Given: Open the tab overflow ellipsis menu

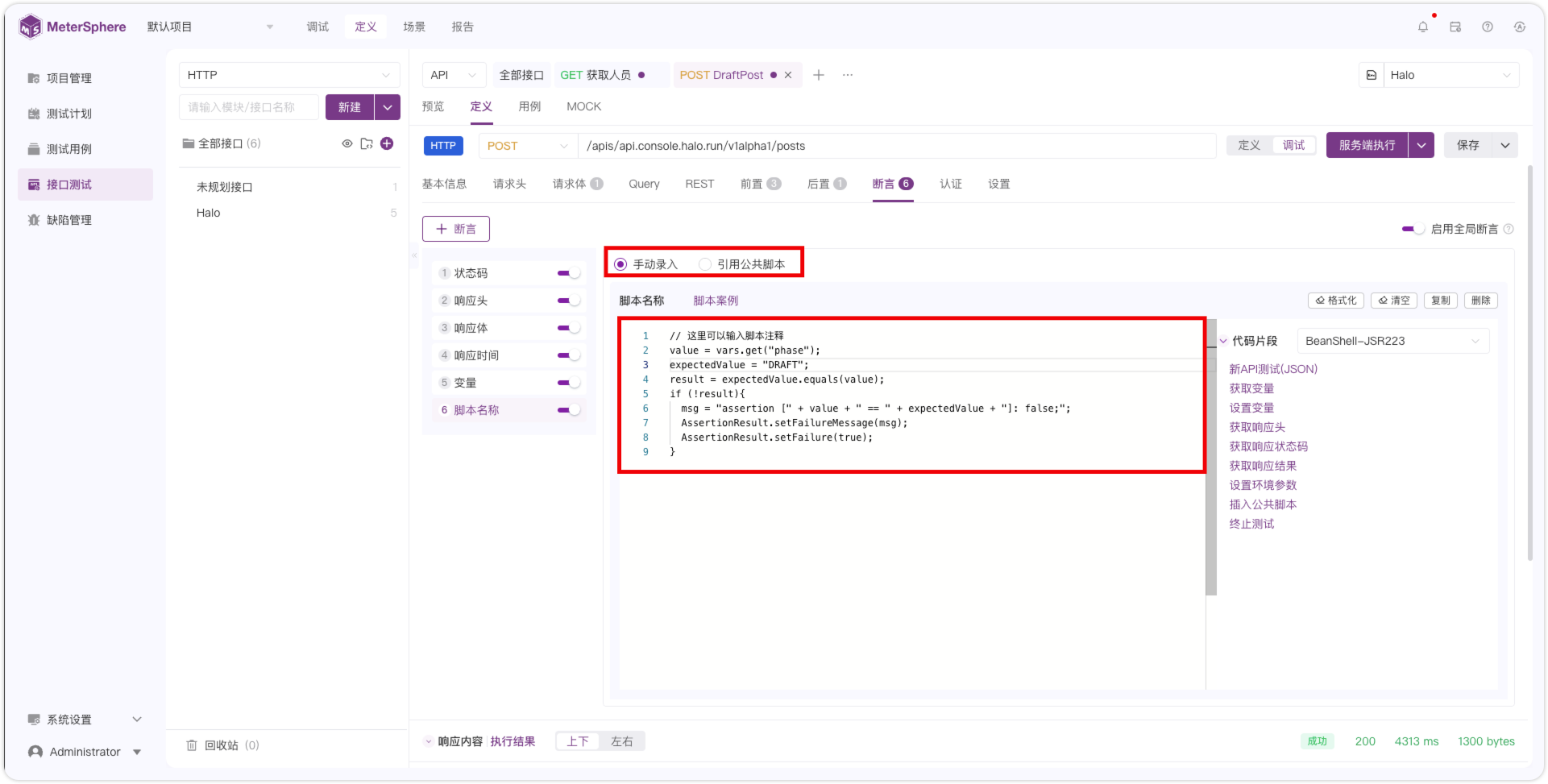Looking at the screenshot, I should click(x=848, y=75).
